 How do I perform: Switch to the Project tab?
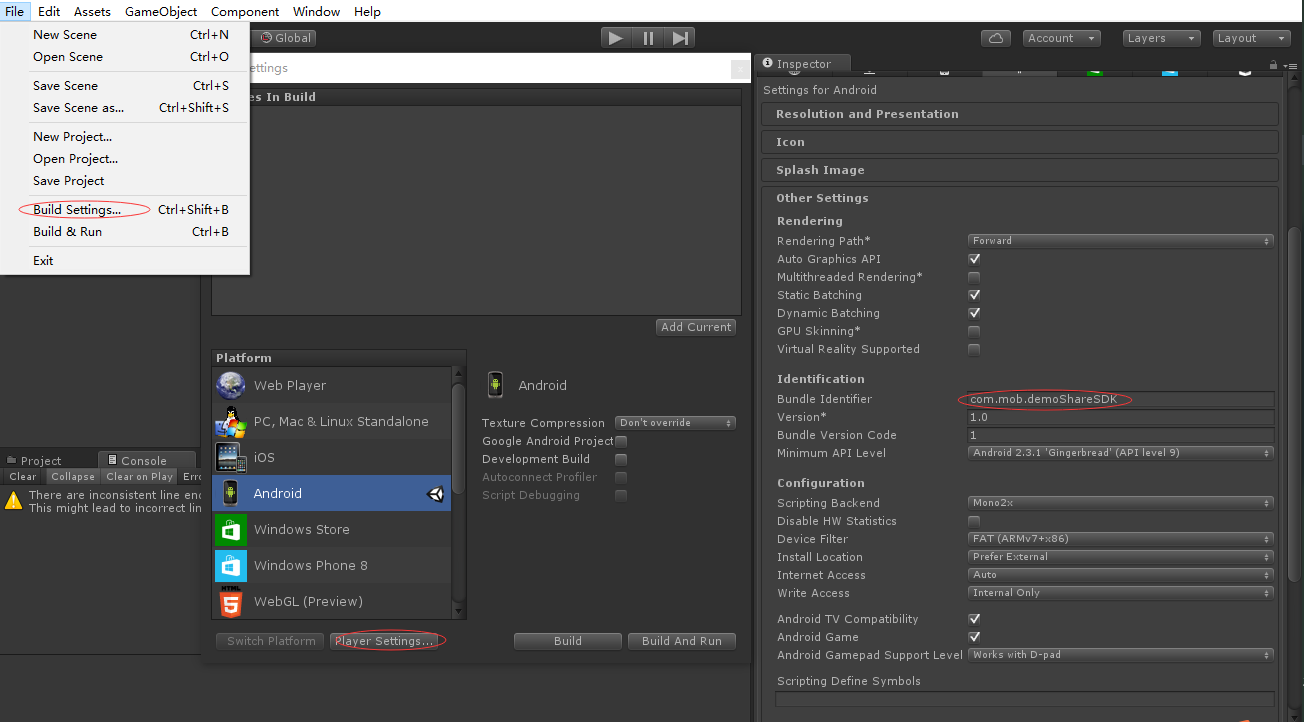pyautogui.click(x=41, y=461)
